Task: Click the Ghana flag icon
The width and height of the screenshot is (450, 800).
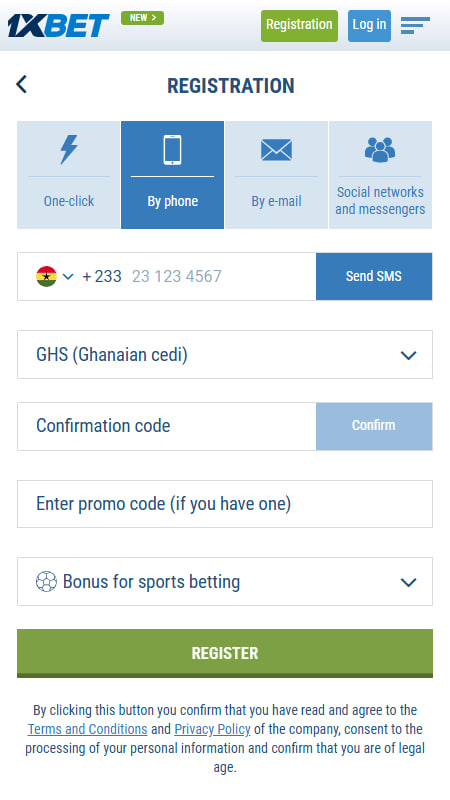Action: pos(46,277)
